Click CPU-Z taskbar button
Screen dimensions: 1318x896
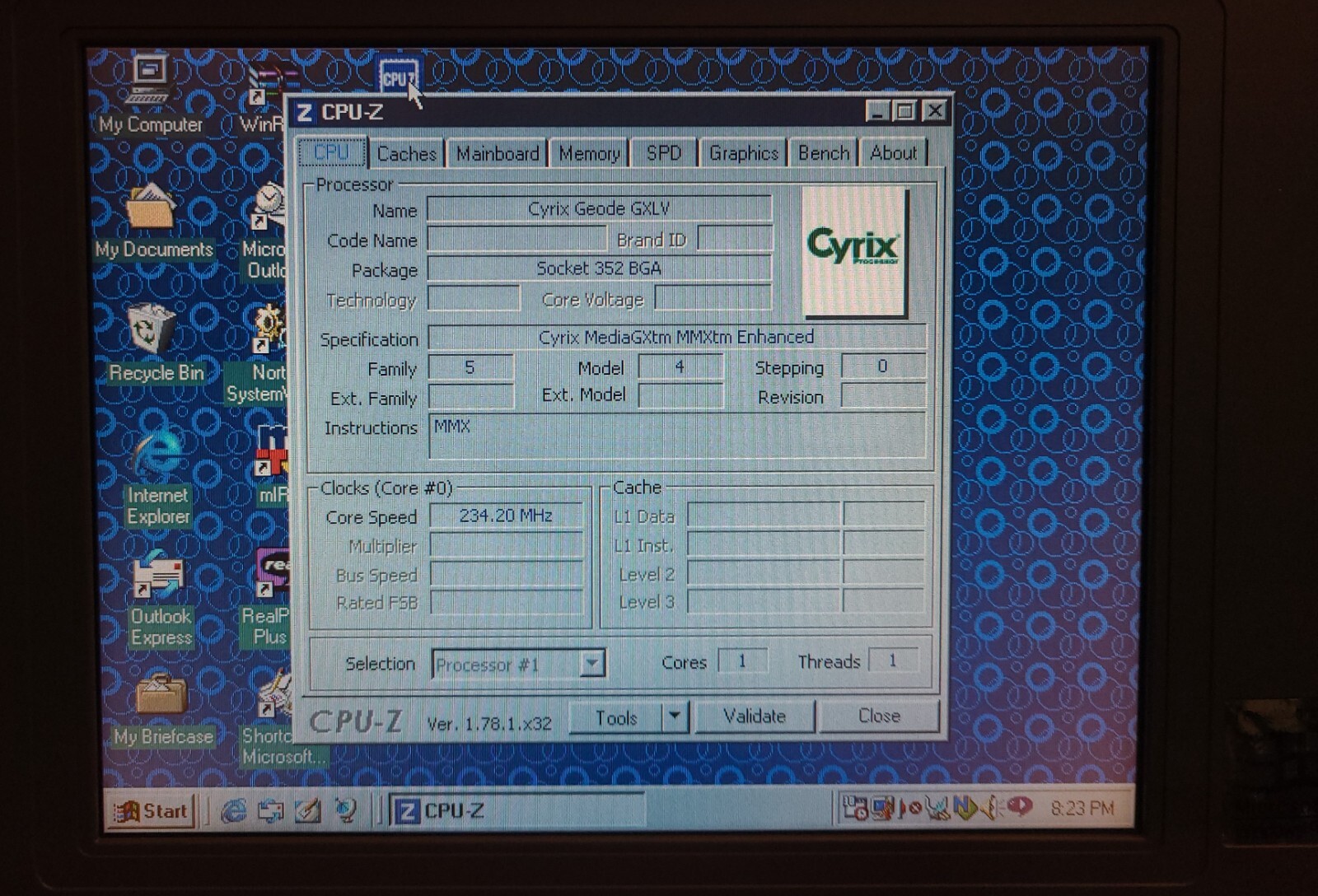516,811
